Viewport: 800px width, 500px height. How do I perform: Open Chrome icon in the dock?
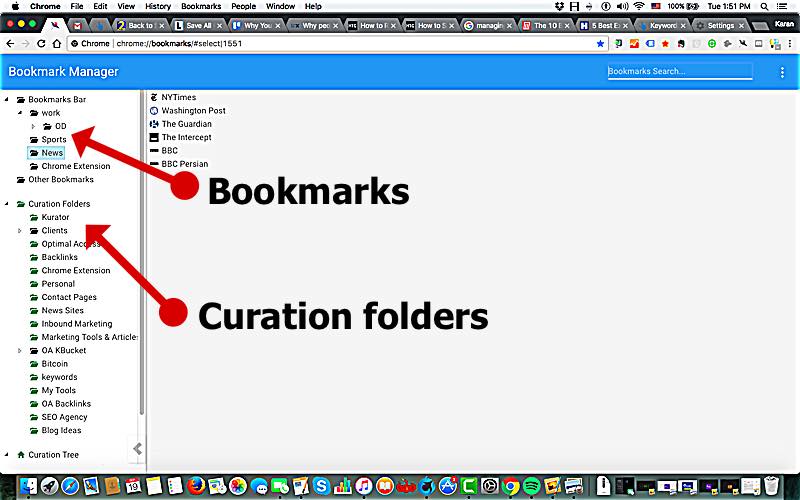510,485
